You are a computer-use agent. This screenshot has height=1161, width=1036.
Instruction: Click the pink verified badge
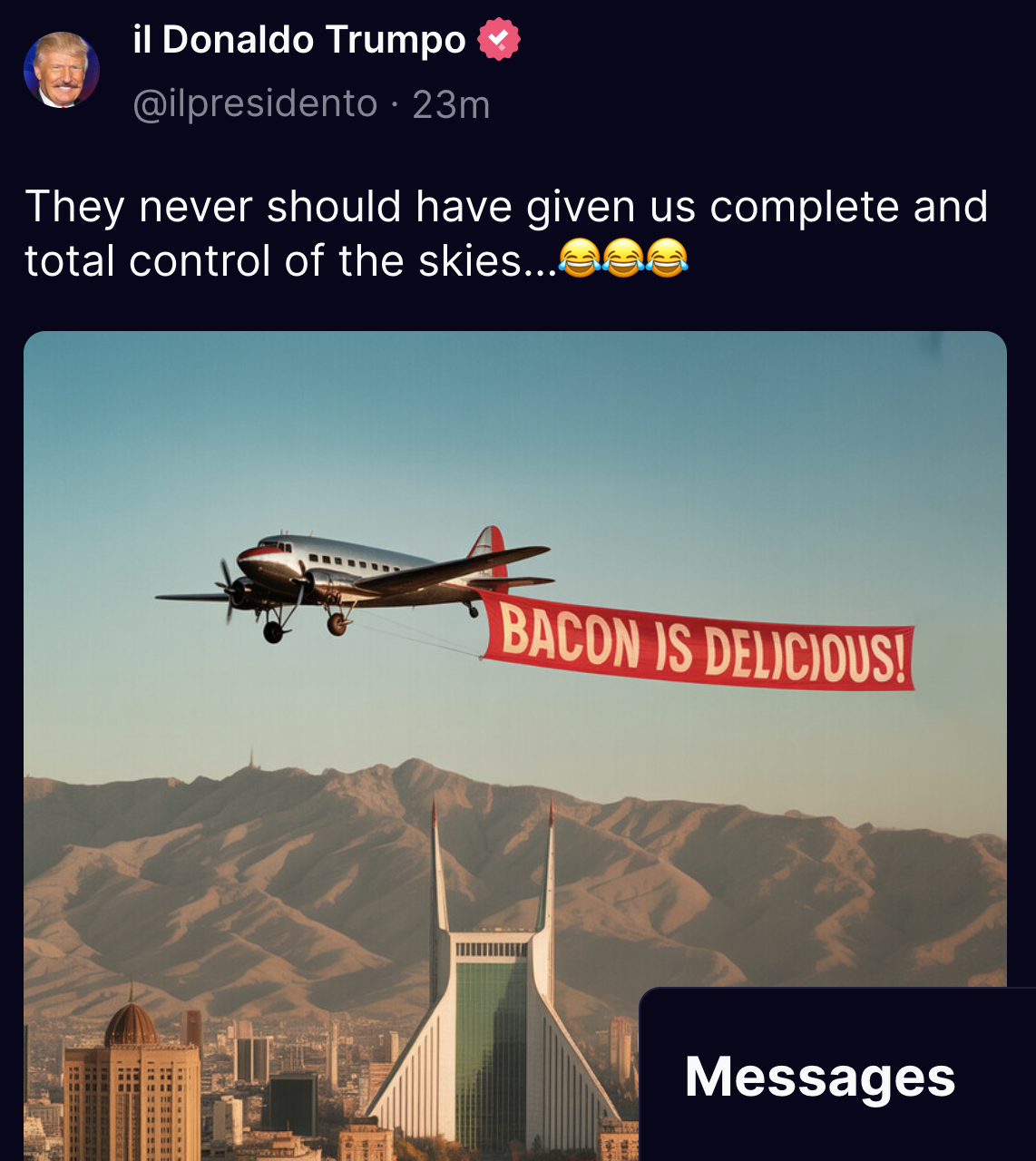[x=498, y=40]
